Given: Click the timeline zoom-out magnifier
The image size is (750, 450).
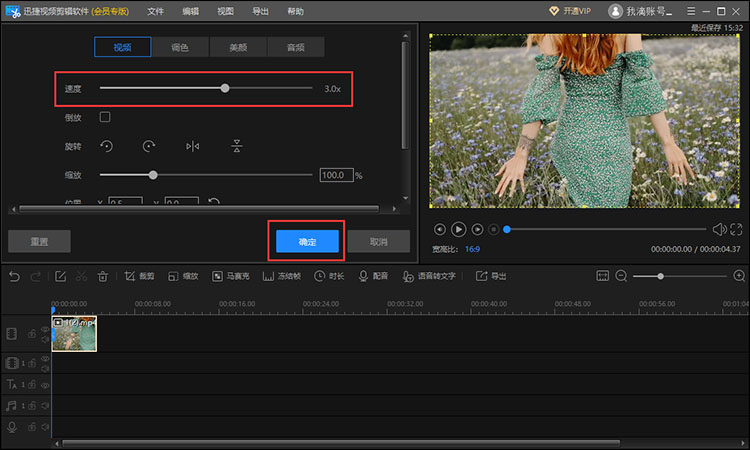Looking at the screenshot, I should [x=621, y=276].
